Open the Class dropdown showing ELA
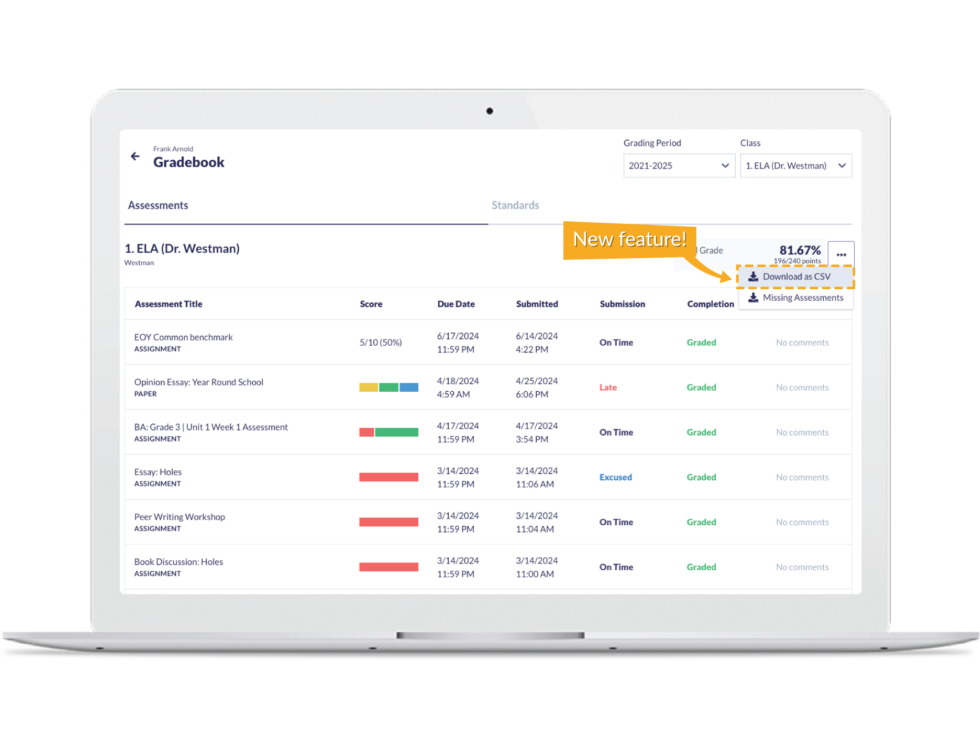Screen dimensions: 980x748 (796, 166)
